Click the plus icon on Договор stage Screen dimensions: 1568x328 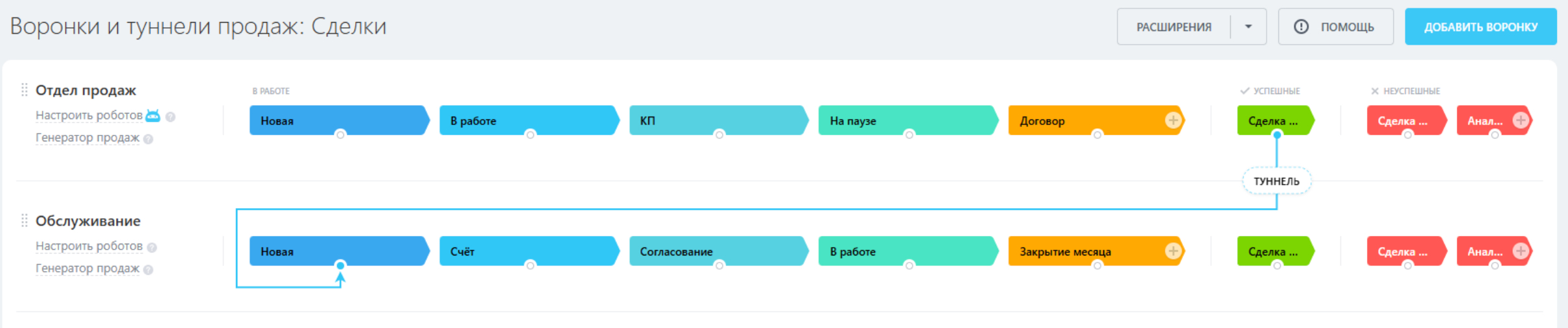pyautogui.click(x=1173, y=120)
